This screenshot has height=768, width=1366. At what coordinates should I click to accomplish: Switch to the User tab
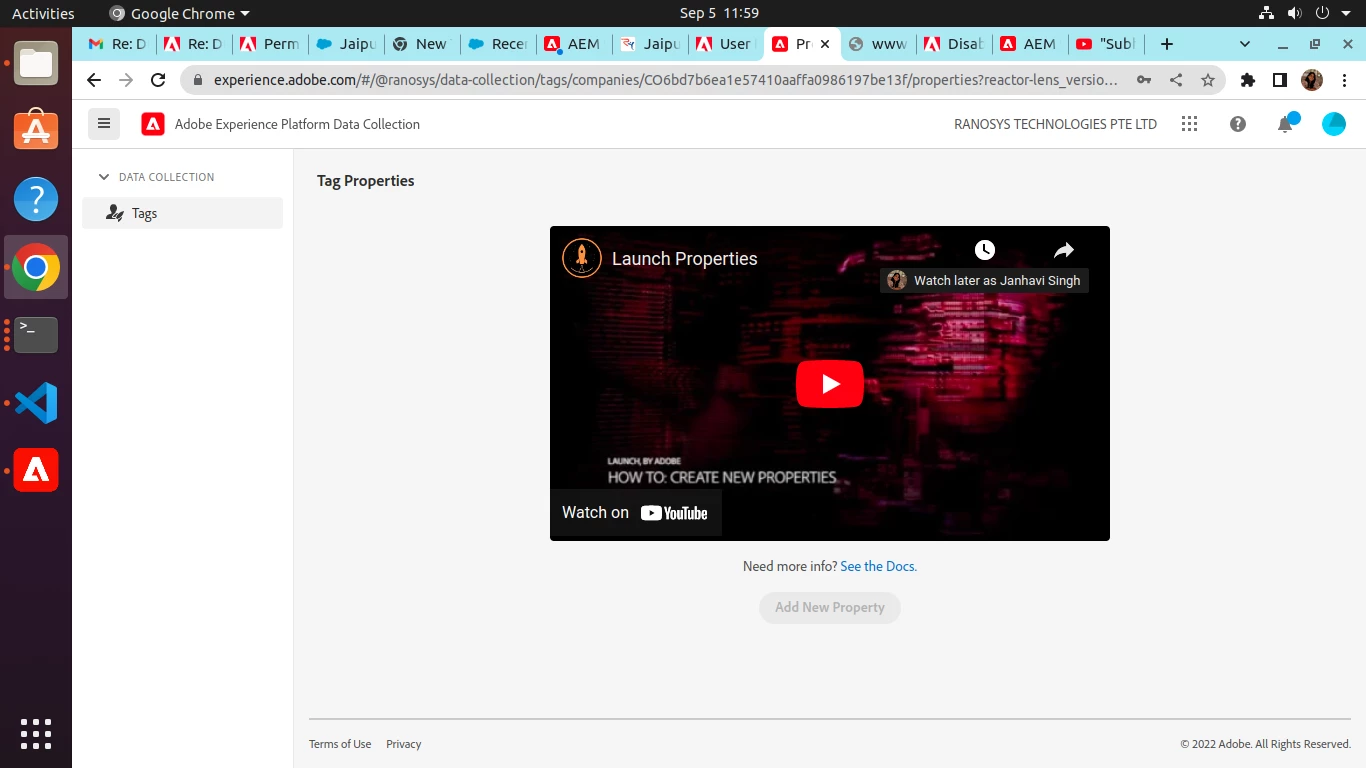tap(725, 44)
